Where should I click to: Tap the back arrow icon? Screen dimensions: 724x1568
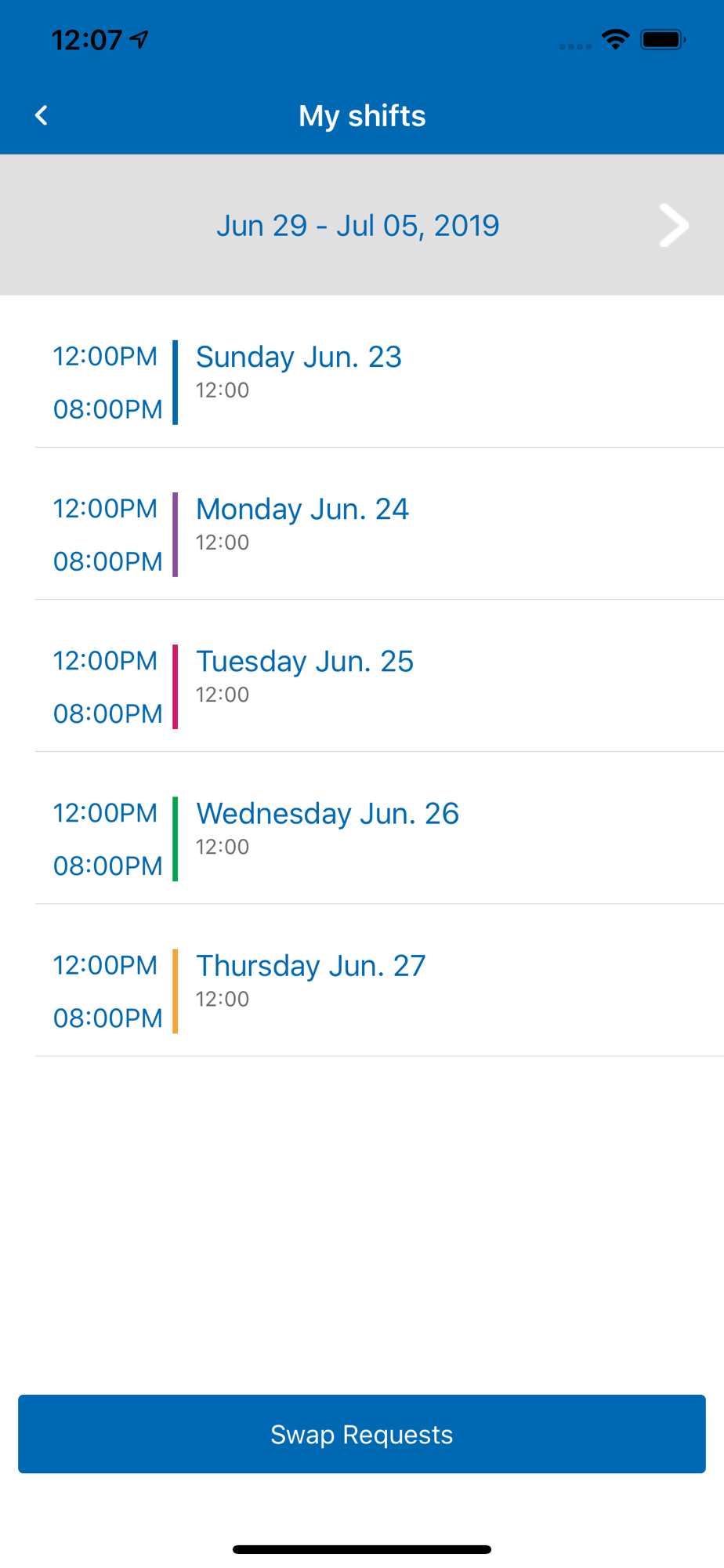tap(42, 115)
